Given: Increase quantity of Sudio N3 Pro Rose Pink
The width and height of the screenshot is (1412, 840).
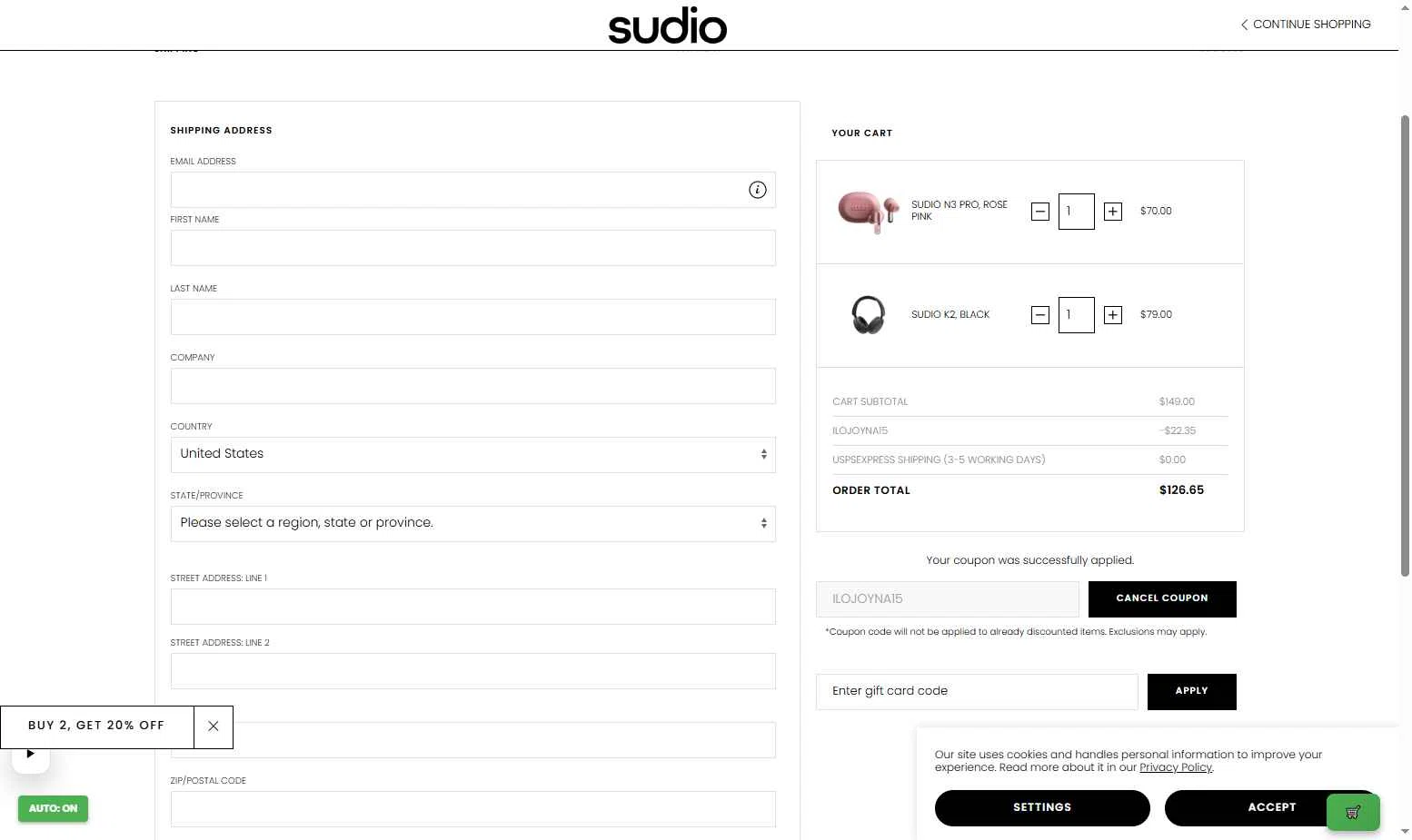Looking at the screenshot, I should [x=1112, y=212].
